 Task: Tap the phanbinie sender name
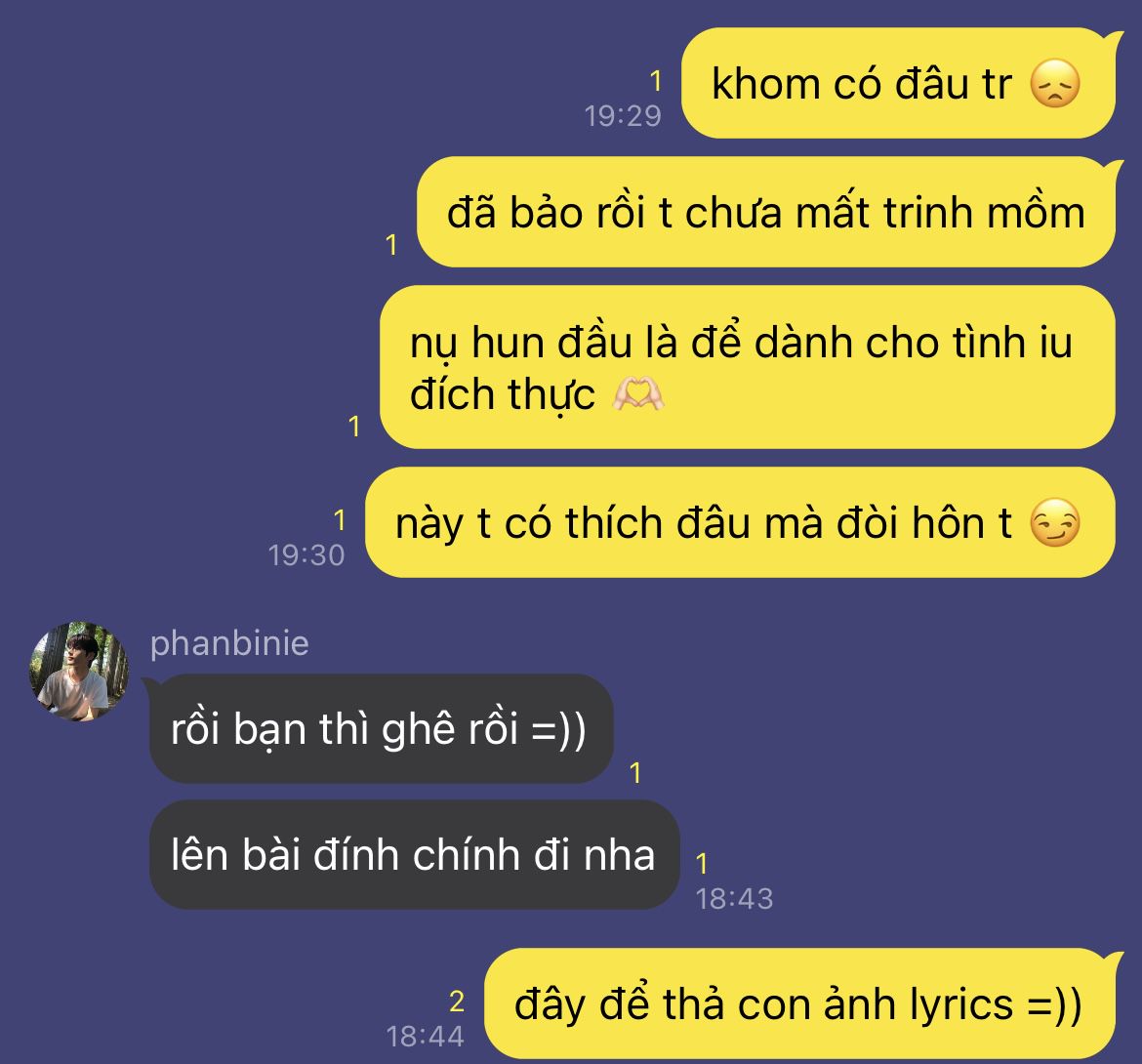click(x=229, y=644)
